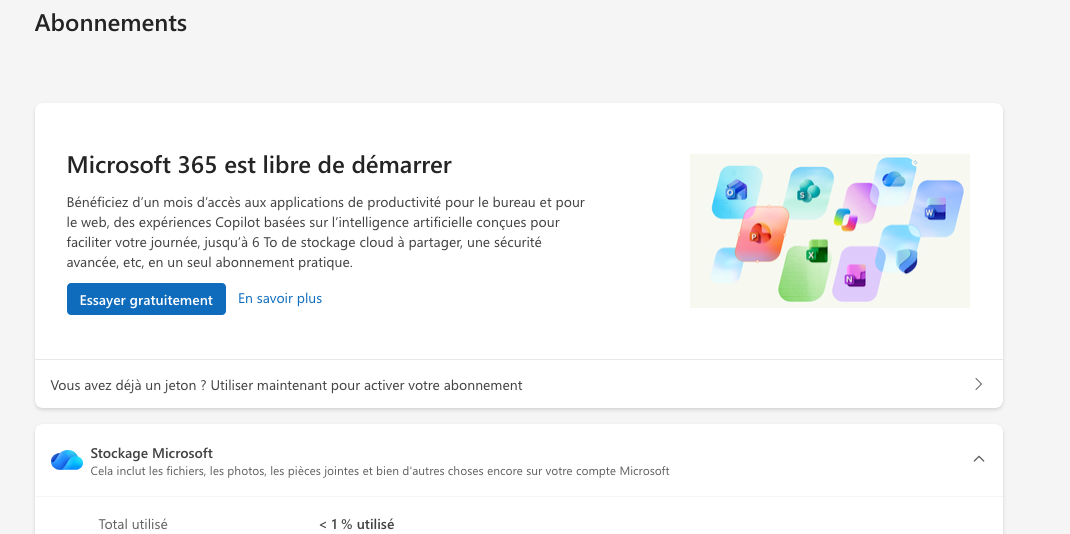The image size is (1070, 534).
Task: Click the Cela inclut les fichiers description text
Action: click(380, 471)
